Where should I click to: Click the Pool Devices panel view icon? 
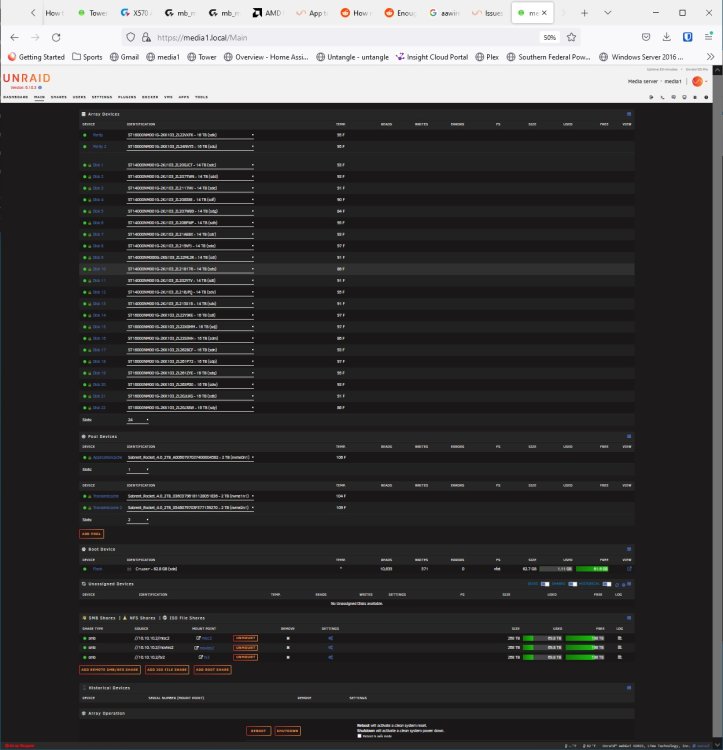[x=629, y=436]
